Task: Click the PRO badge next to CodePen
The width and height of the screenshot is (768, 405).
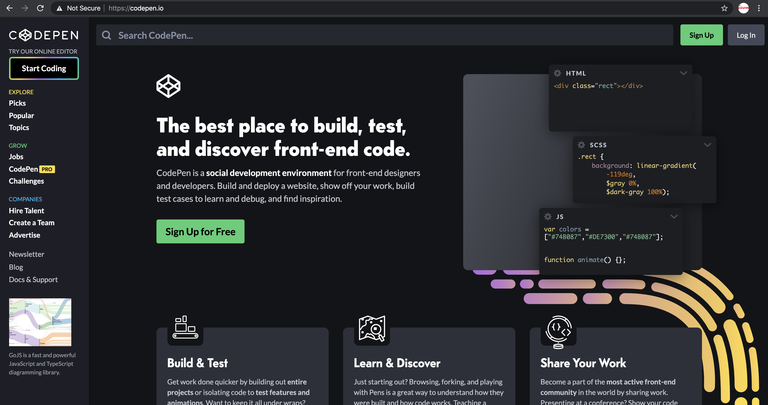Action: tap(47, 169)
